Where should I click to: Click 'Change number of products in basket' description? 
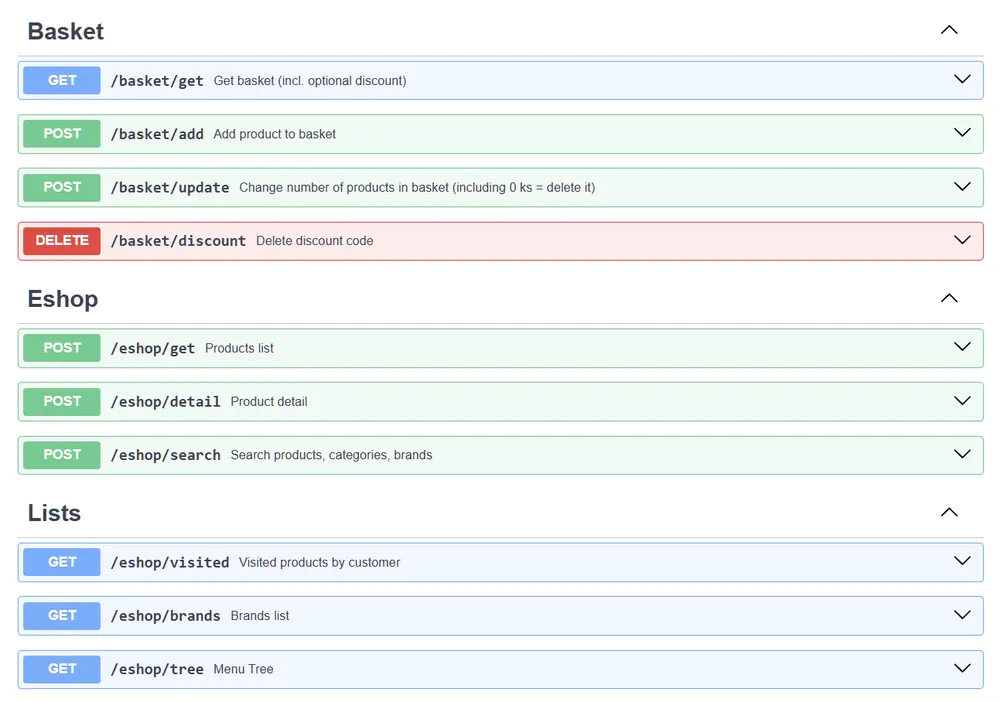click(344, 188)
